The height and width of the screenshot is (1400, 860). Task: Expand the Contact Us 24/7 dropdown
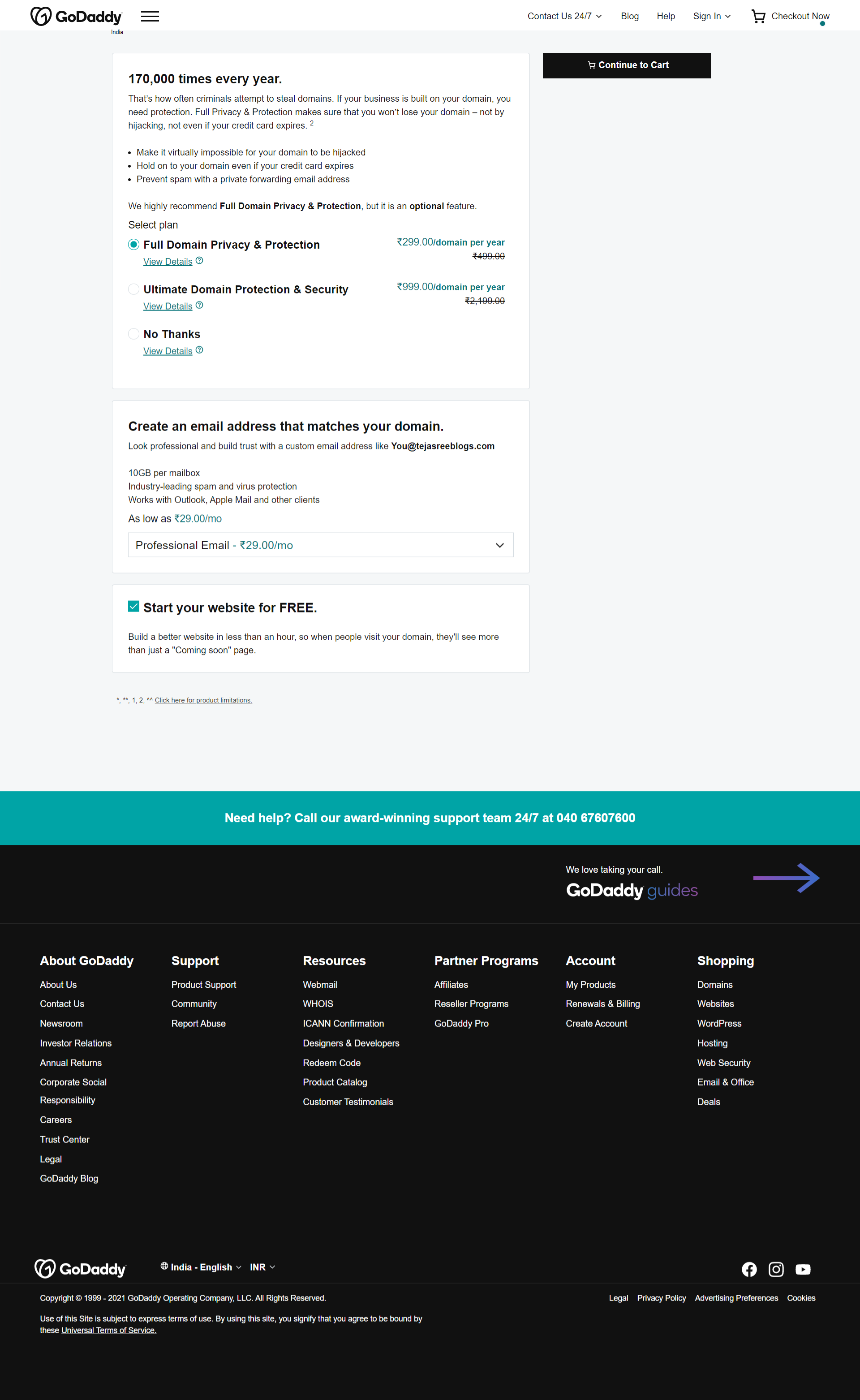[564, 16]
